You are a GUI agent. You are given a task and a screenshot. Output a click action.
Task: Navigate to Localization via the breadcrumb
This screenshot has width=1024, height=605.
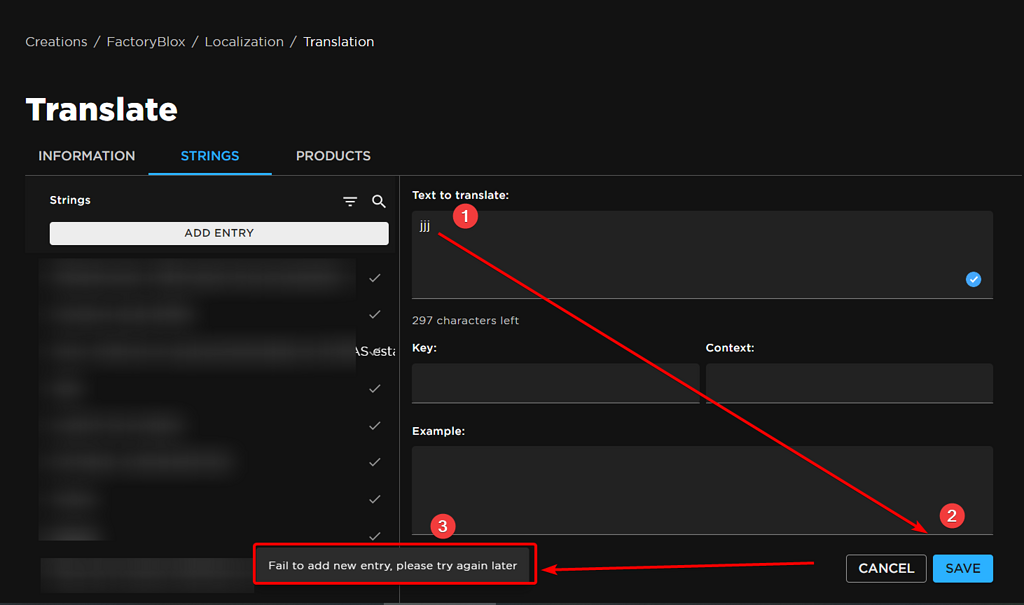point(244,41)
